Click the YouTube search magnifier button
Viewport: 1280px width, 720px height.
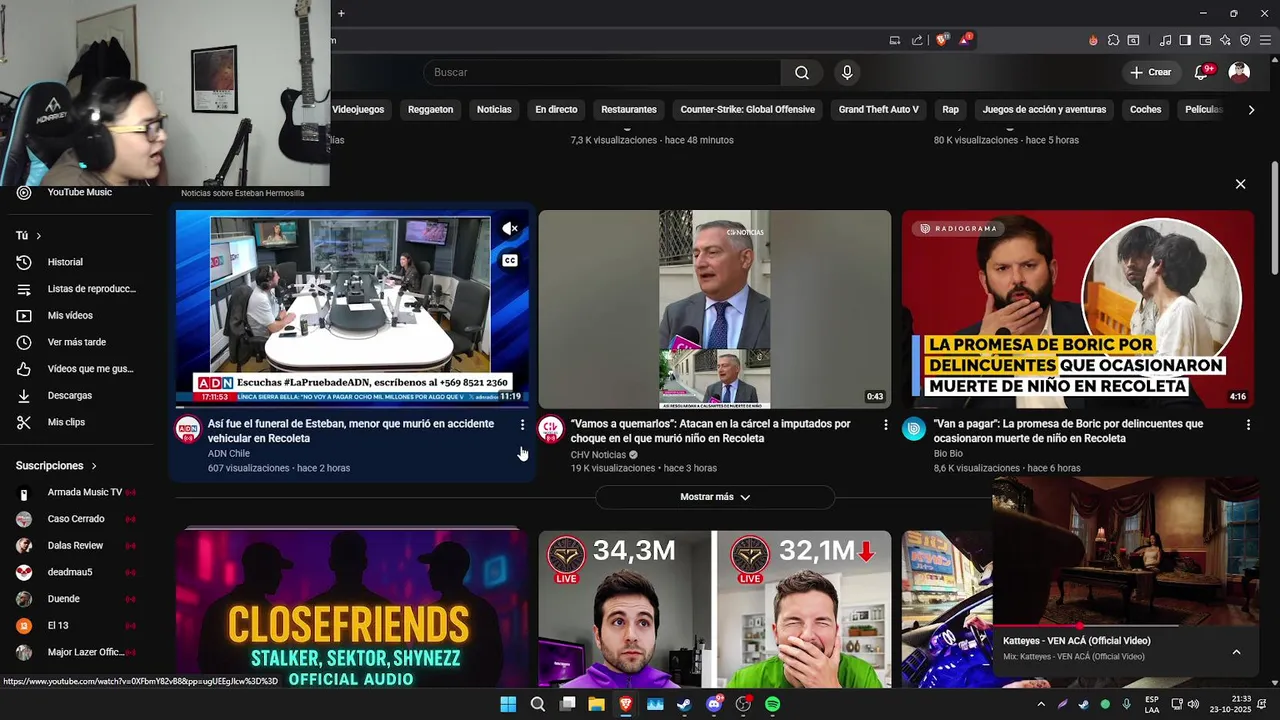coord(802,72)
